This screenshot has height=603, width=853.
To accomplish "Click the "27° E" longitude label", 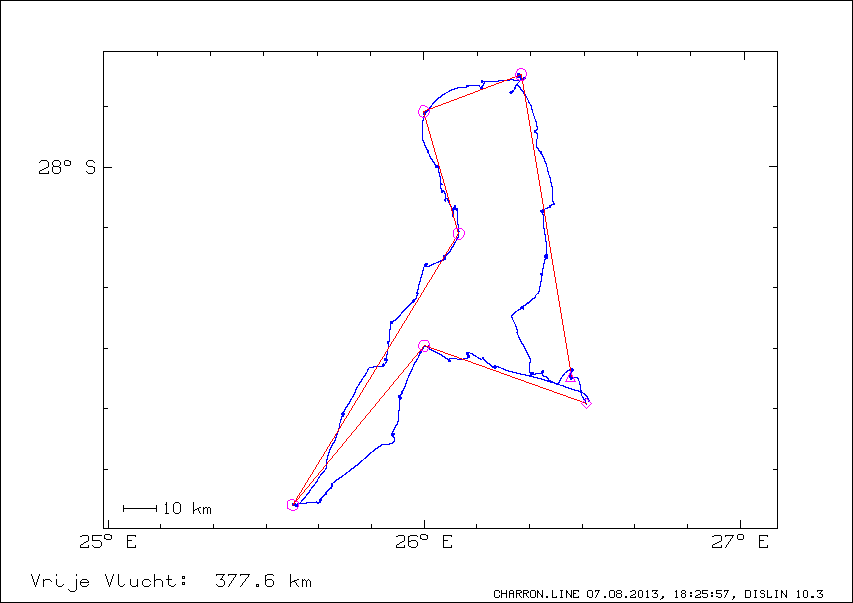I will click(740, 542).
